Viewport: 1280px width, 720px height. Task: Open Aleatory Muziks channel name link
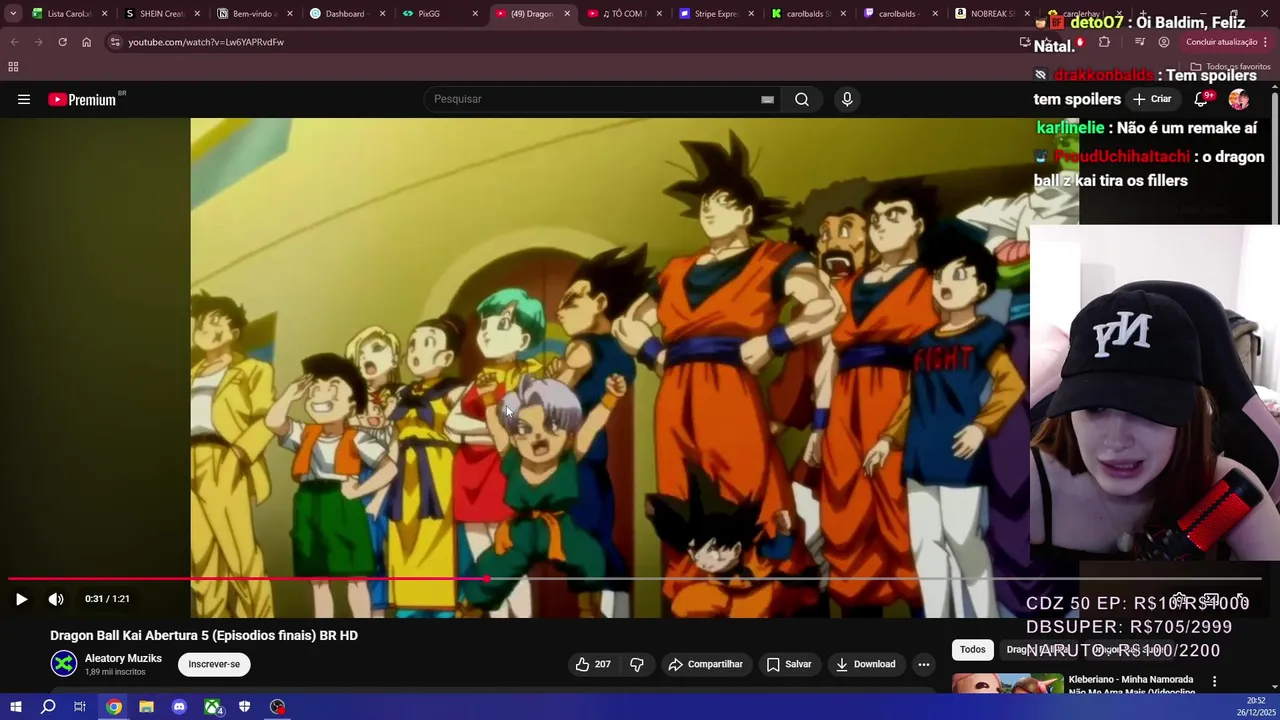click(123, 658)
